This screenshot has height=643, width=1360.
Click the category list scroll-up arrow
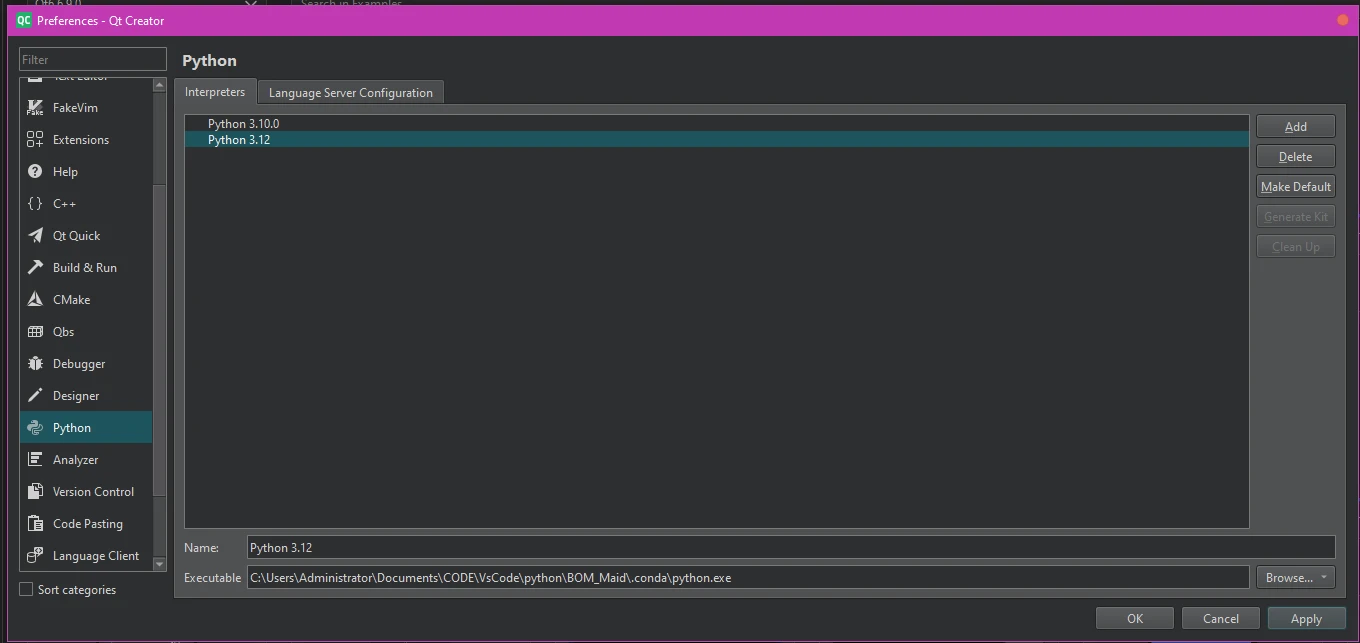(159, 86)
